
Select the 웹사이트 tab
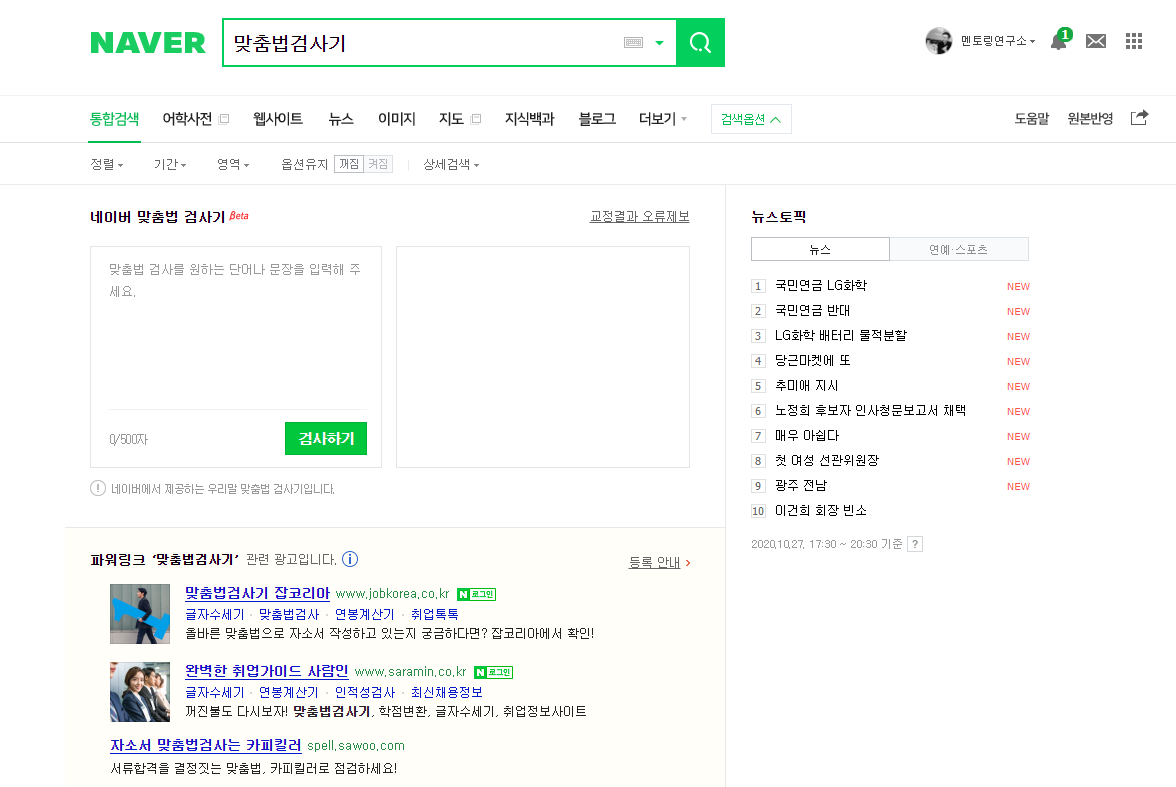coord(278,119)
